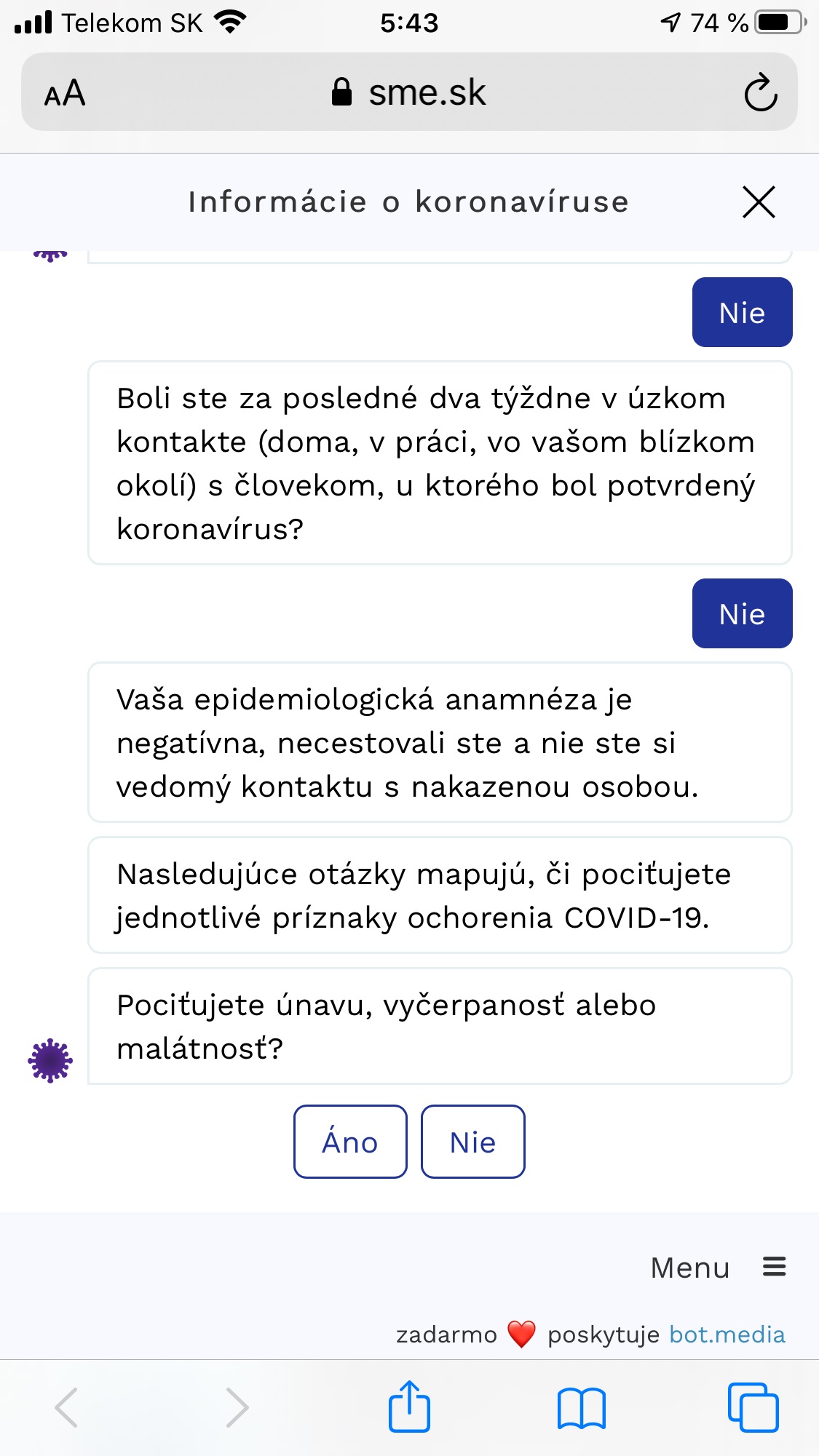The height and width of the screenshot is (1456, 819).
Task: Open the hamburger menu icon
Action: coord(774,1267)
